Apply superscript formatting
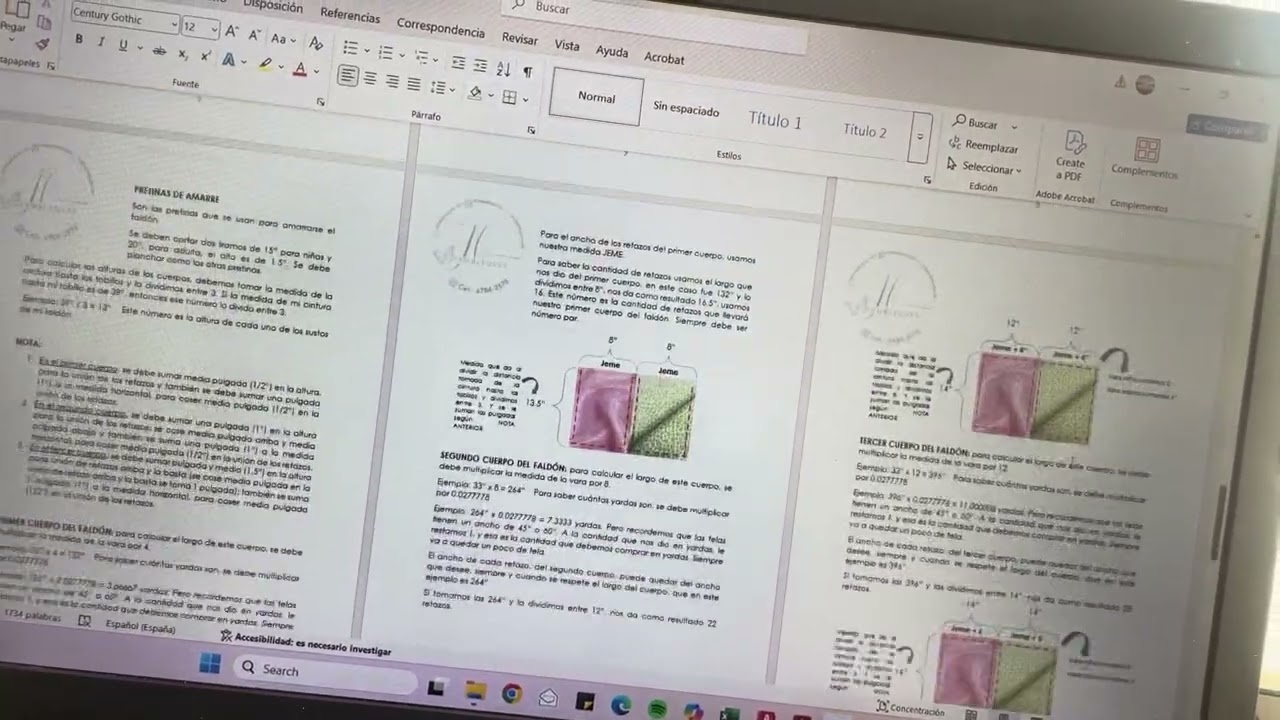This screenshot has width=1280, height=720. [x=206, y=57]
